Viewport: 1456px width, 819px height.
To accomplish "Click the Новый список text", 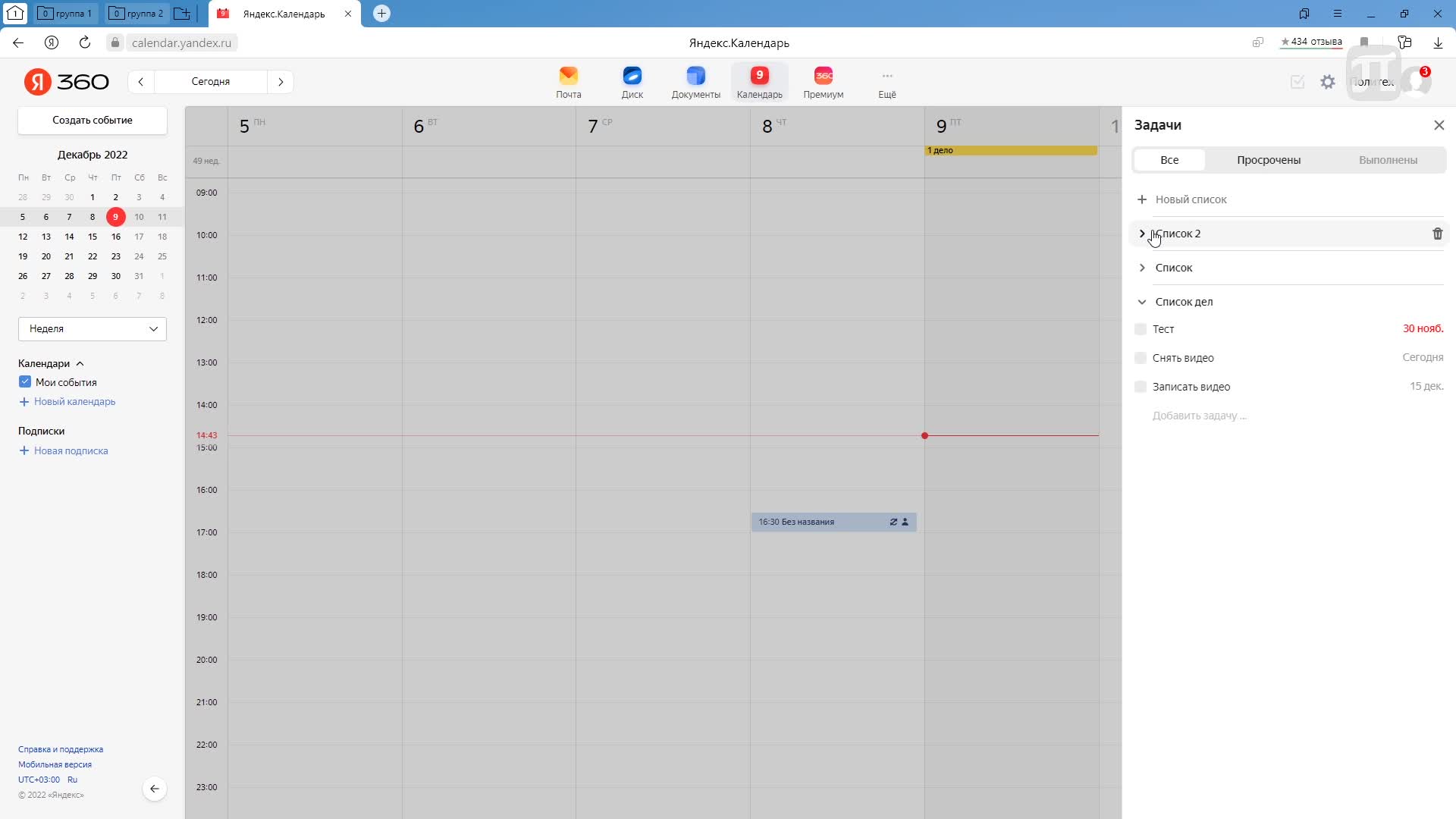I will tap(1191, 199).
